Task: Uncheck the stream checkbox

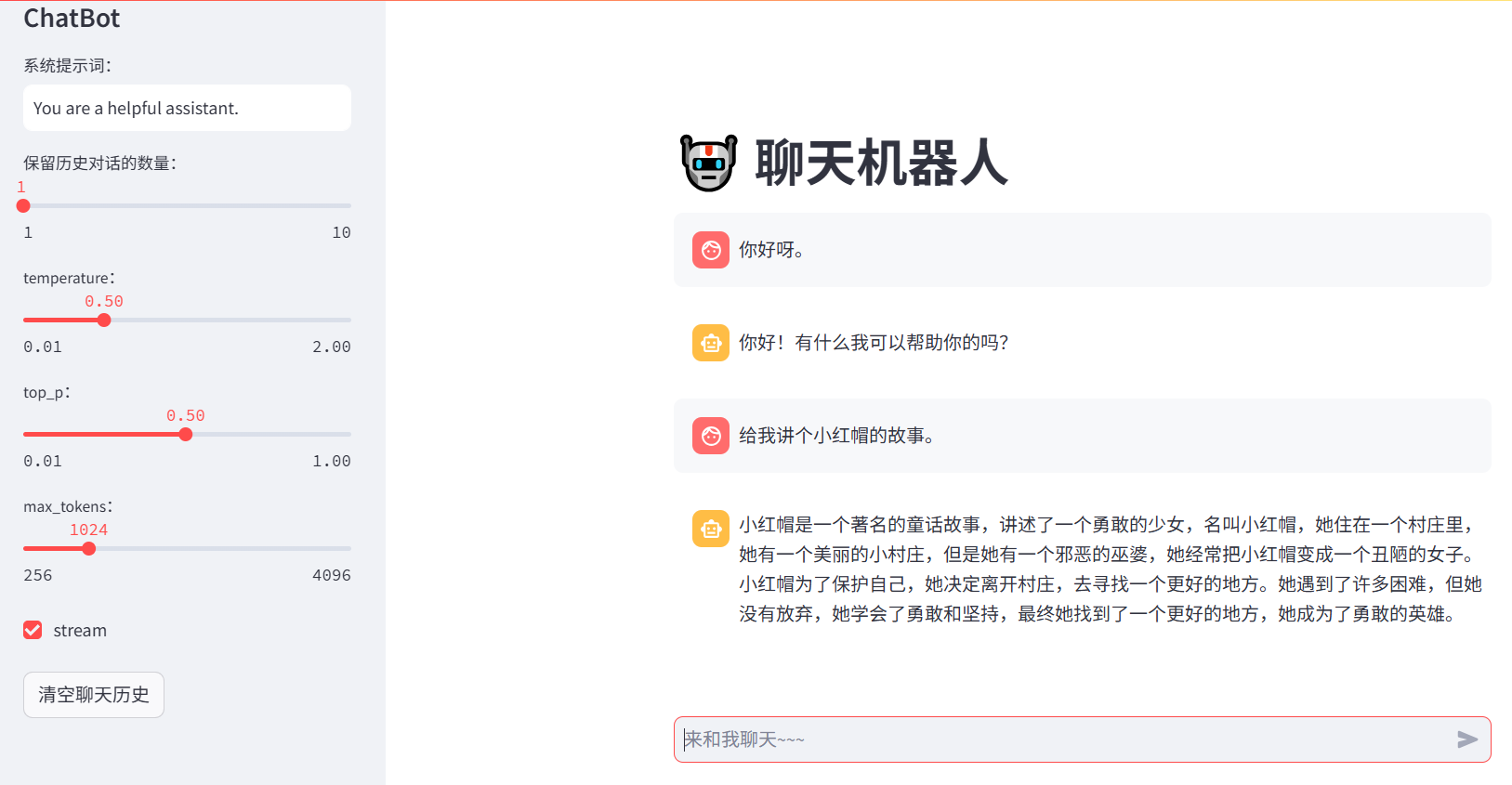Action: (x=33, y=630)
